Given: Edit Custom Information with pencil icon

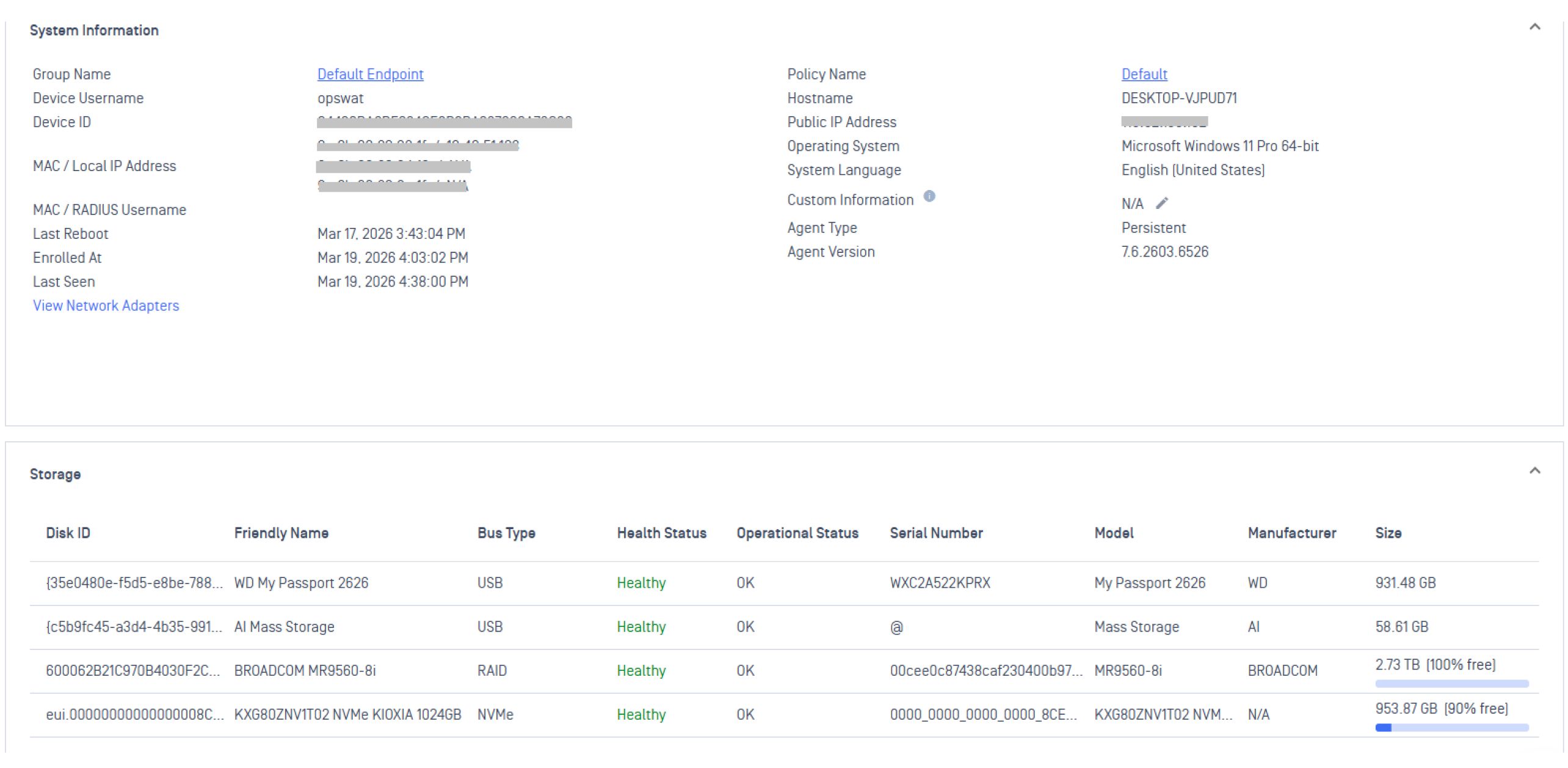Looking at the screenshot, I should point(1161,203).
